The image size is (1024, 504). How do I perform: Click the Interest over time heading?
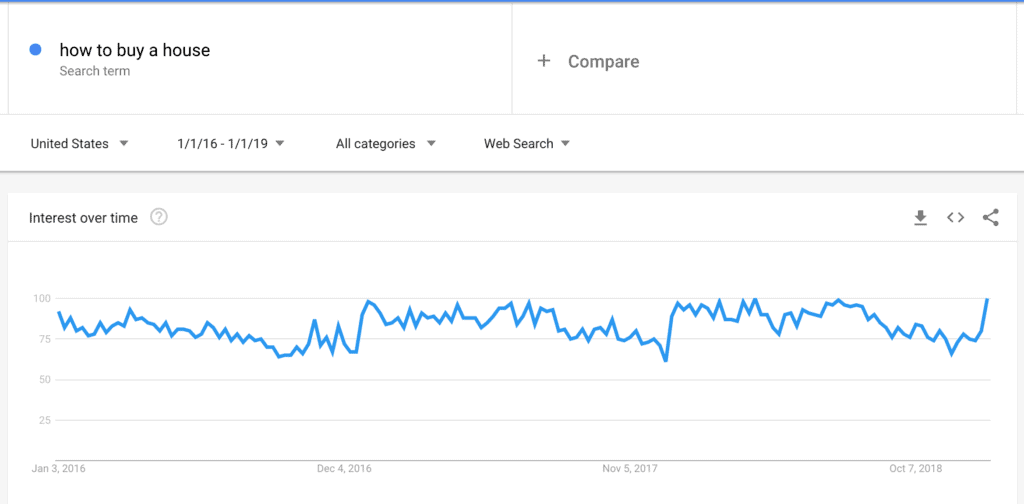point(83,218)
